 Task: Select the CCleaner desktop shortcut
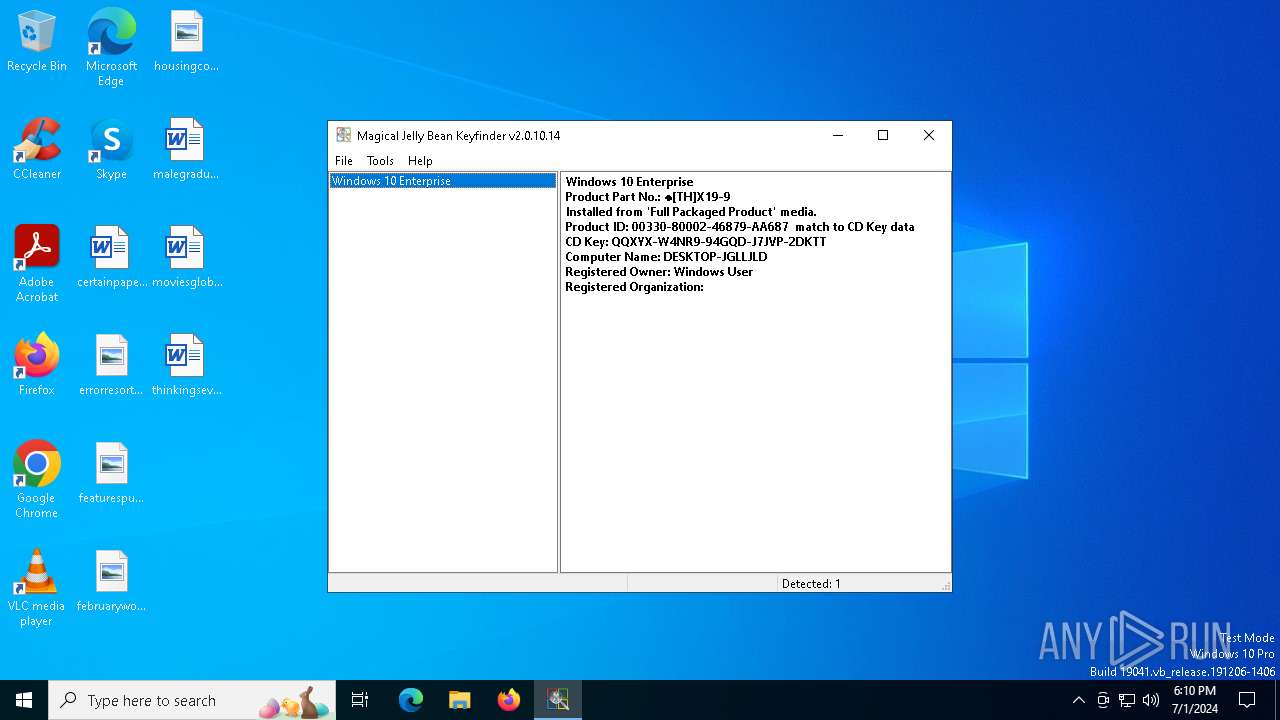point(37,149)
